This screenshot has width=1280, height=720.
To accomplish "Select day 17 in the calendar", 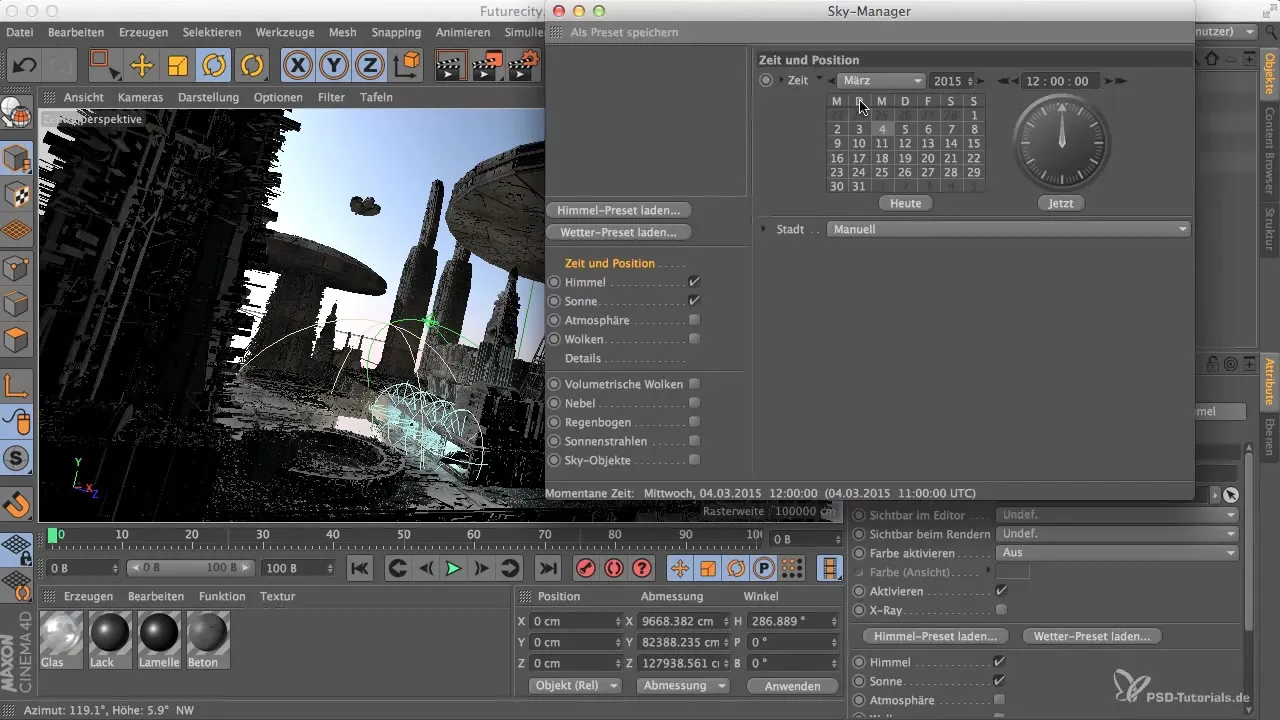I will (x=859, y=158).
